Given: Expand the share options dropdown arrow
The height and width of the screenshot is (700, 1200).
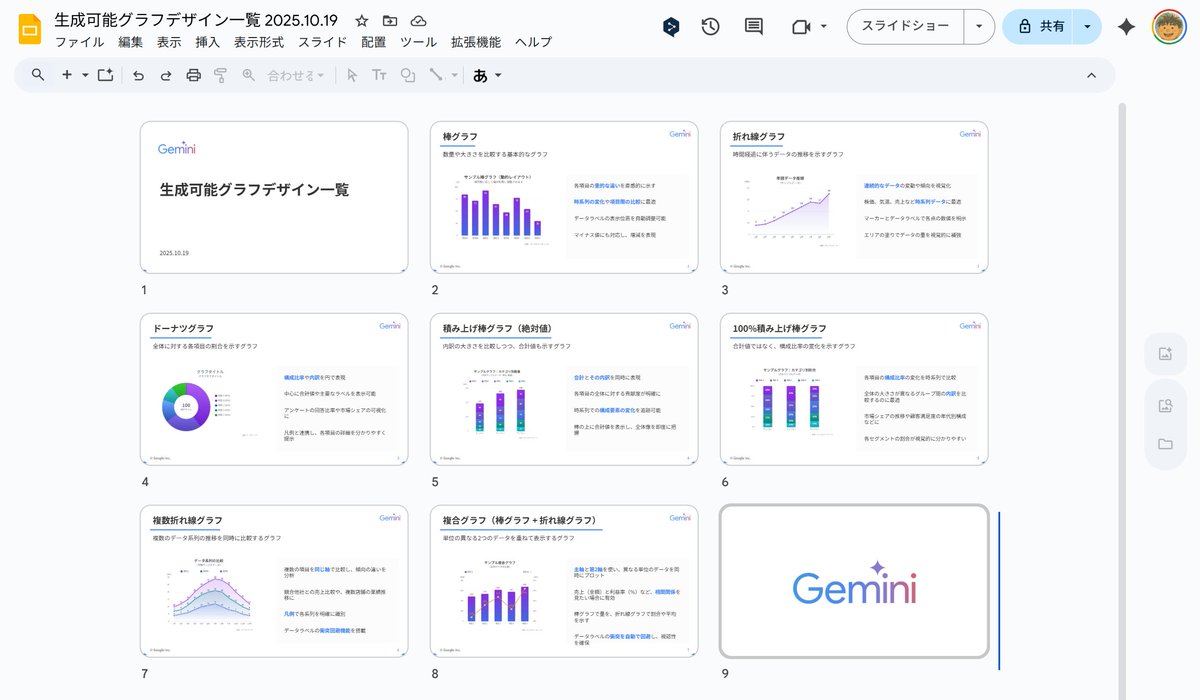Looking at the screenshot, I should (x=1088, y=27).
